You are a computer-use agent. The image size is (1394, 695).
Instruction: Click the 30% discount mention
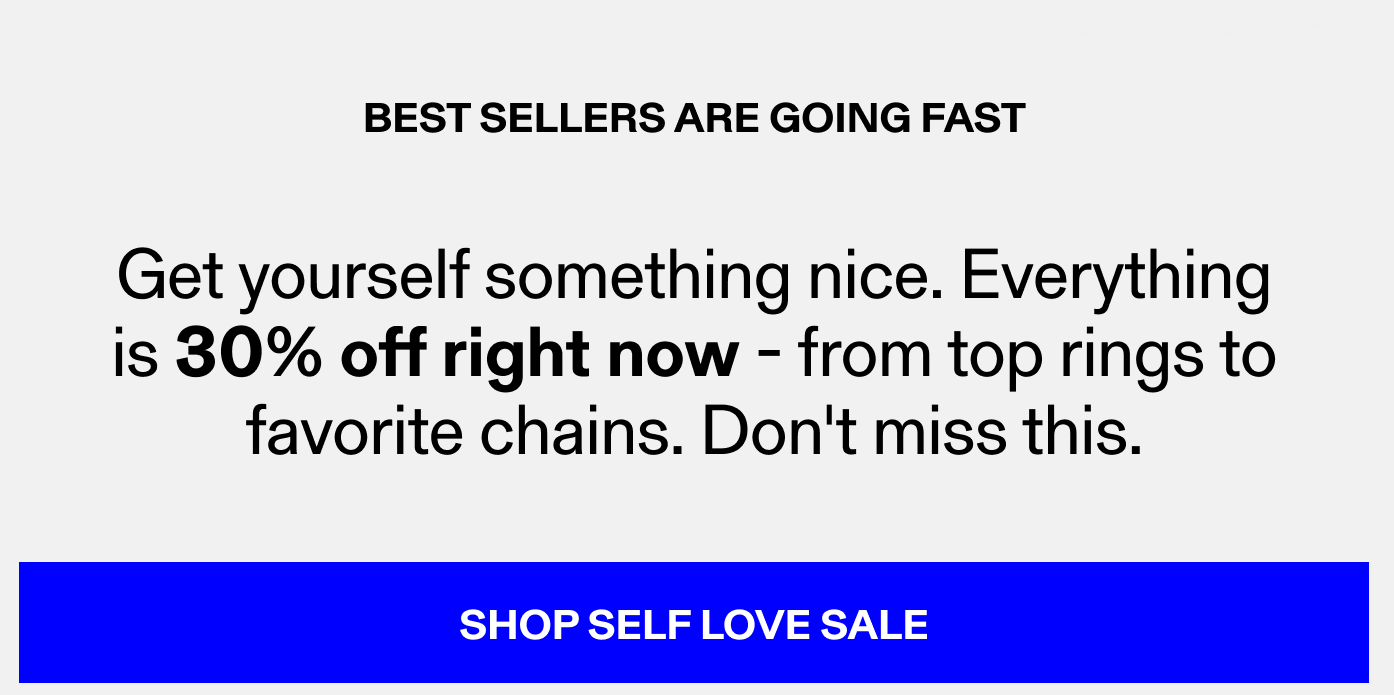click(250, 352)
